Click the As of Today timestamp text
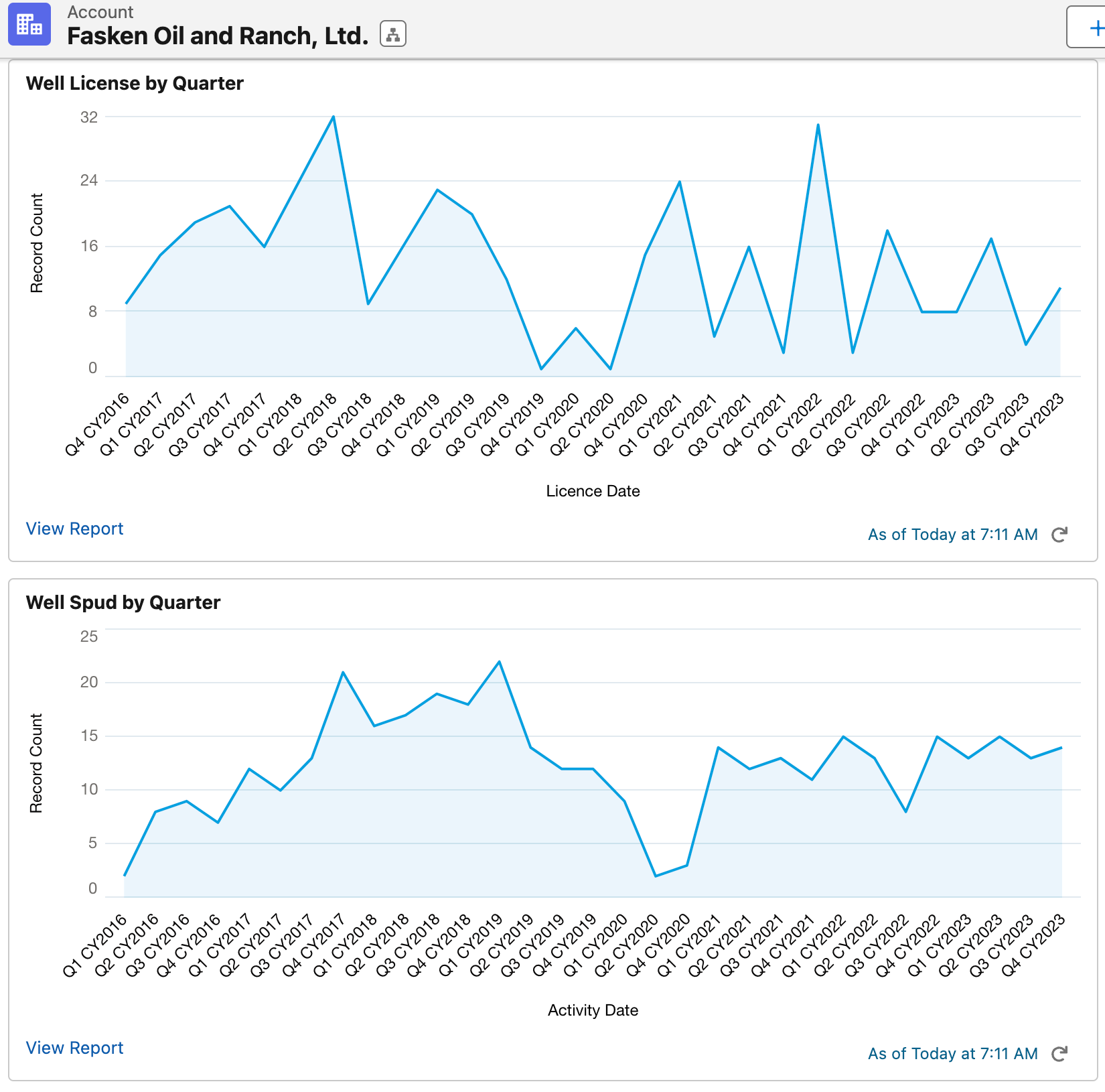The height and width of the screenshot is (1092, 1105). (952, 534)
